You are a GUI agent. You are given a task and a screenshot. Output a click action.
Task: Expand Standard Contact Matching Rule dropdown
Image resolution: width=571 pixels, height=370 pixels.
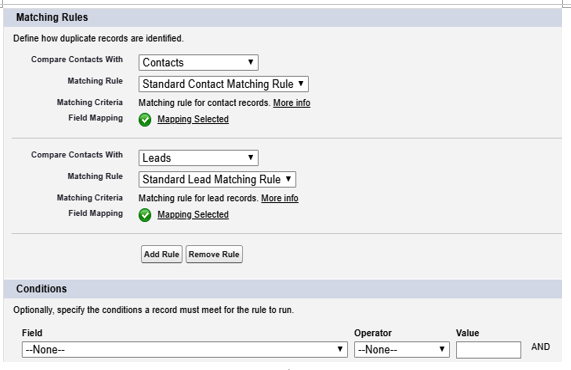[x=224, y=84]
